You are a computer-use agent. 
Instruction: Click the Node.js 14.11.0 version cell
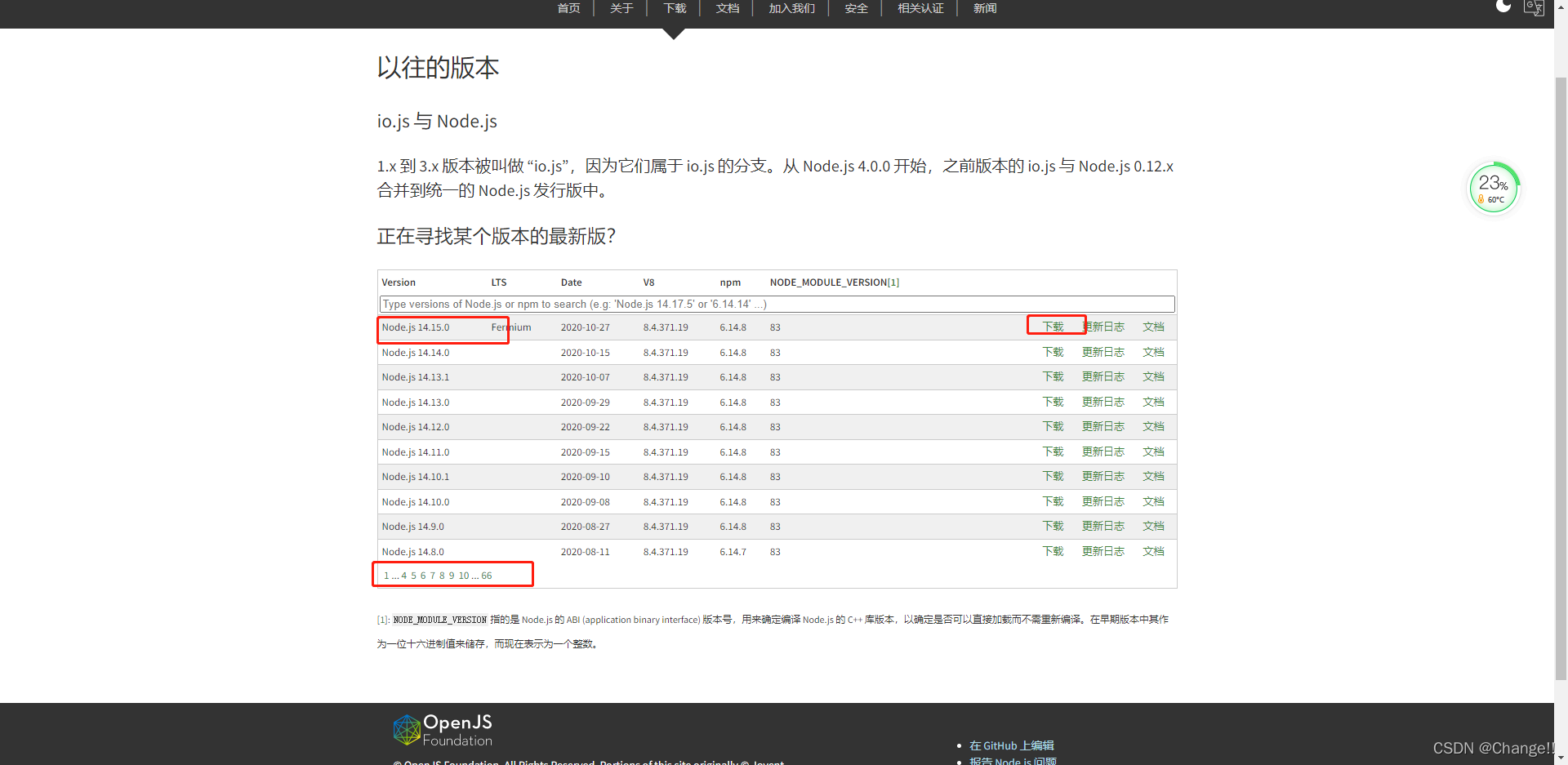(416, 452)
